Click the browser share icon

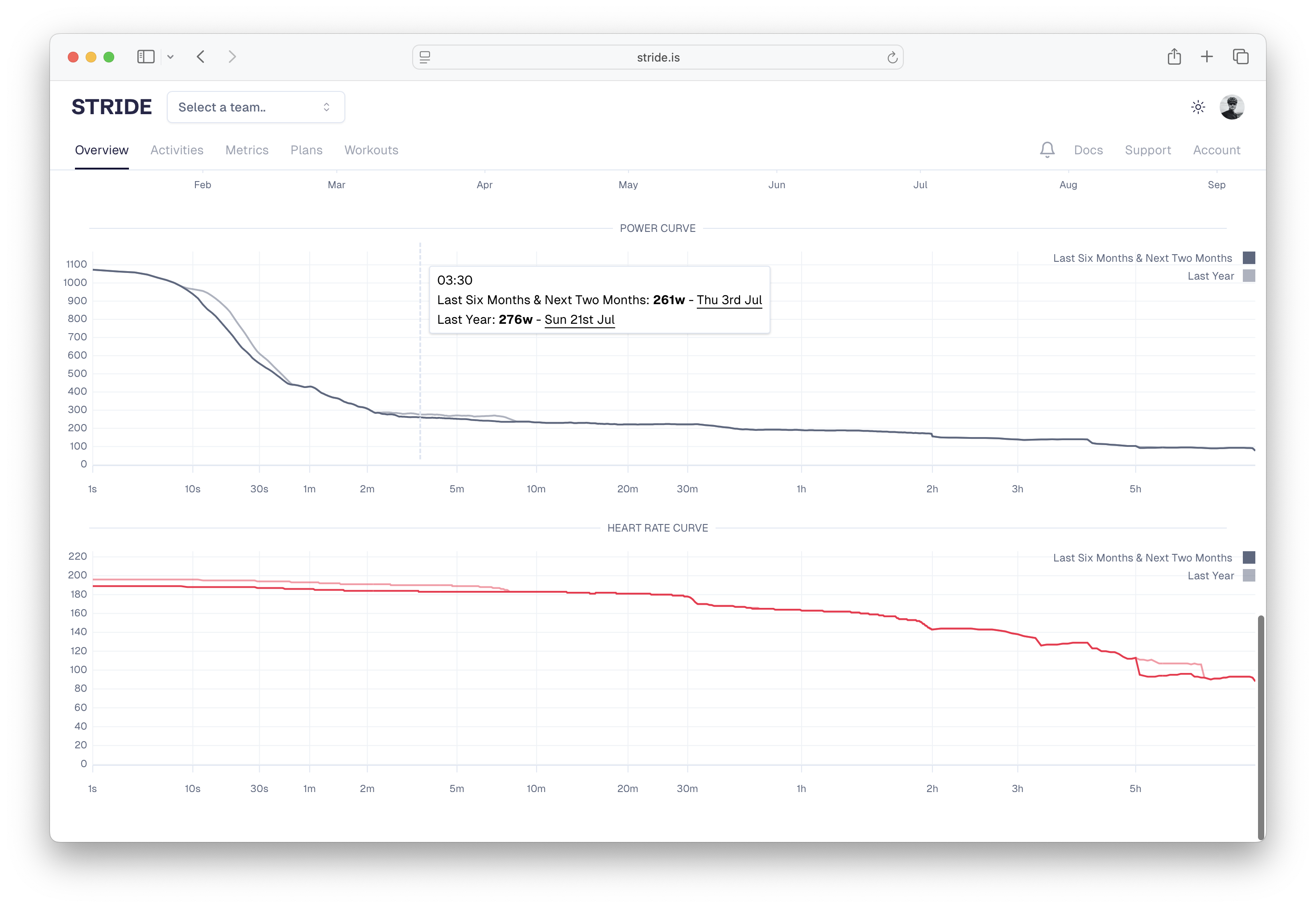point(1174,56)
